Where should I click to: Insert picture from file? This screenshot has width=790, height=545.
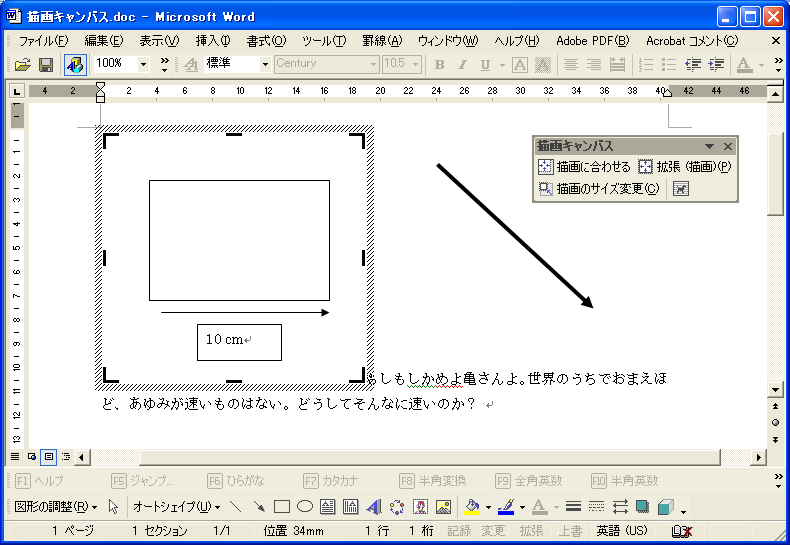click(443, 507)
